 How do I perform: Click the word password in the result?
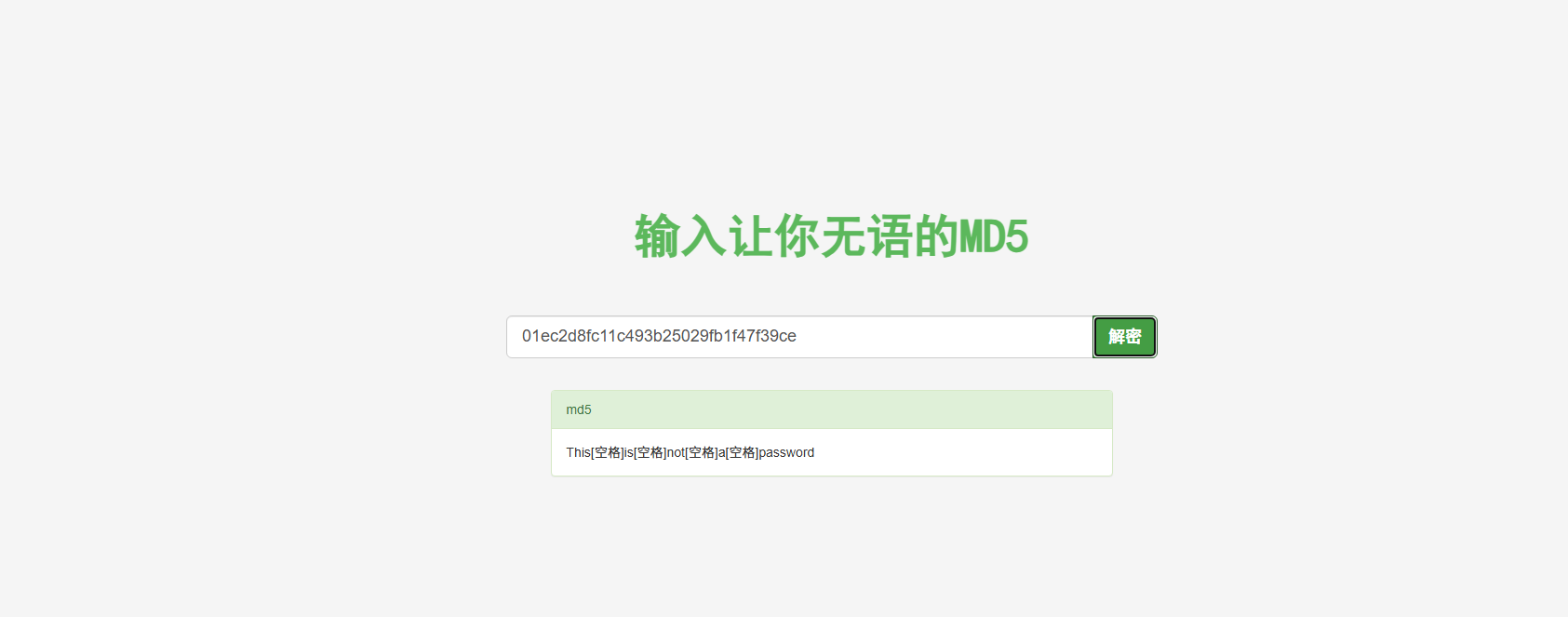(786, 452)
